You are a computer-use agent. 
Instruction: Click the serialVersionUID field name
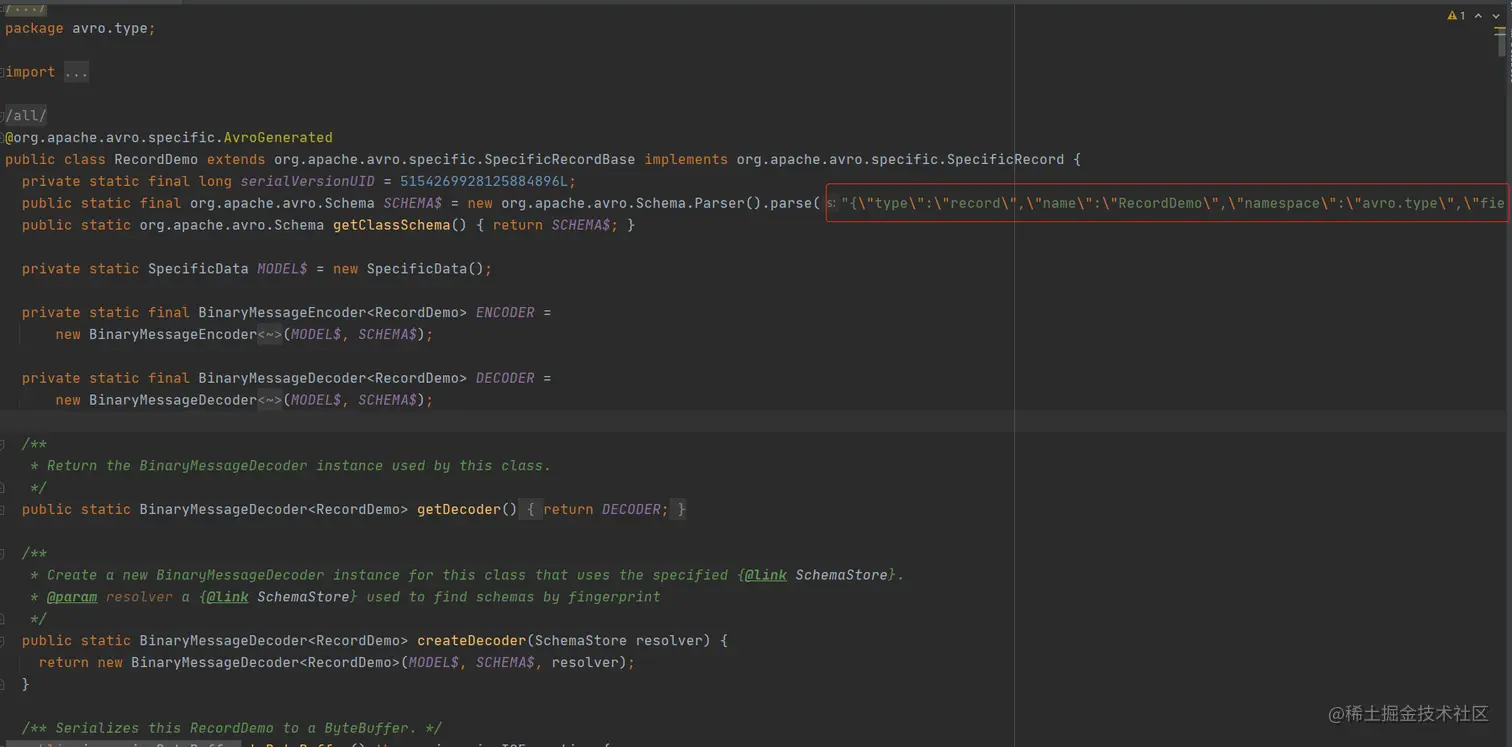click(x=307, y=181)
